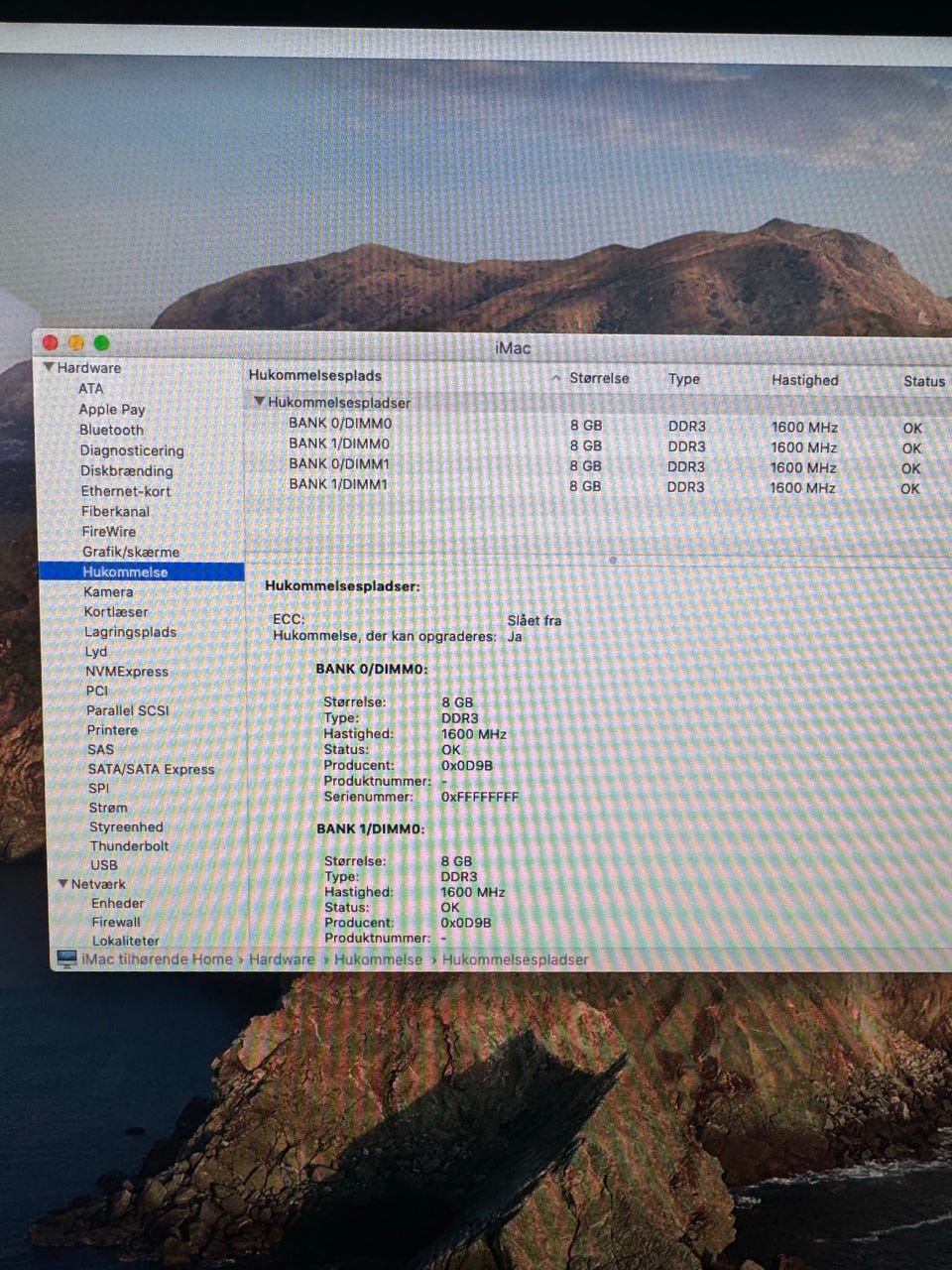952x1270 pixels.
Task: Select the BANK 1/DIMM1 memory row
Action: click(x=338, y=484)
